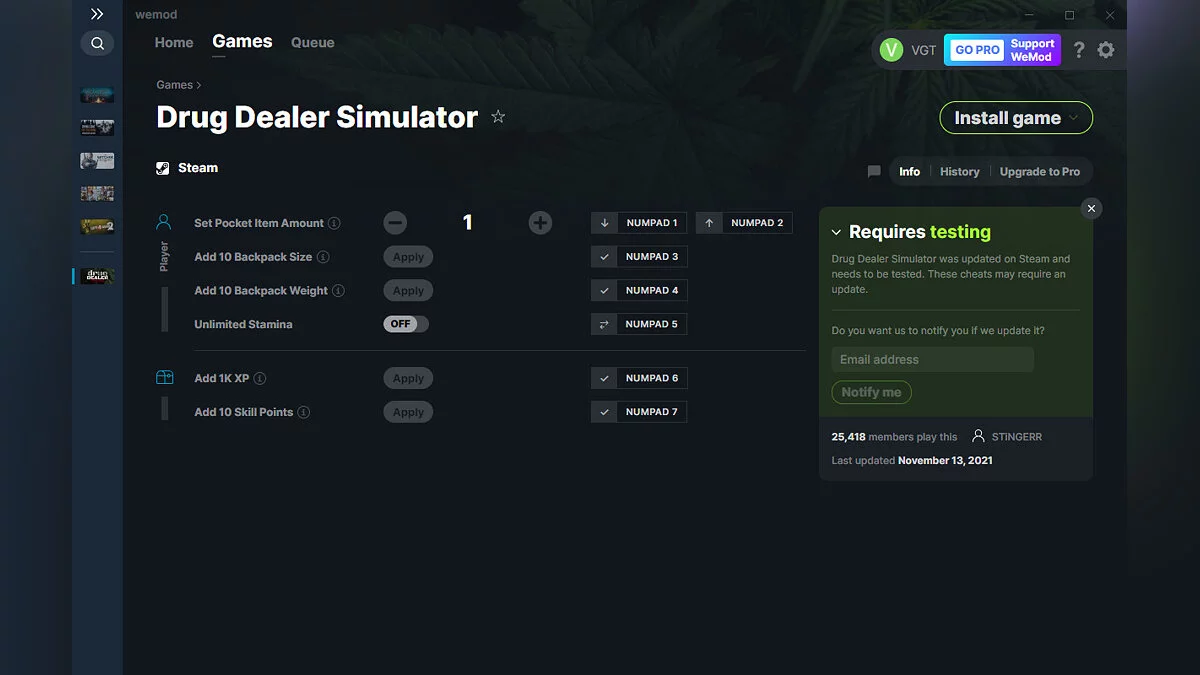Apply Add 10 Backpack Weight
1200x675 pixels.
(408, 291)
